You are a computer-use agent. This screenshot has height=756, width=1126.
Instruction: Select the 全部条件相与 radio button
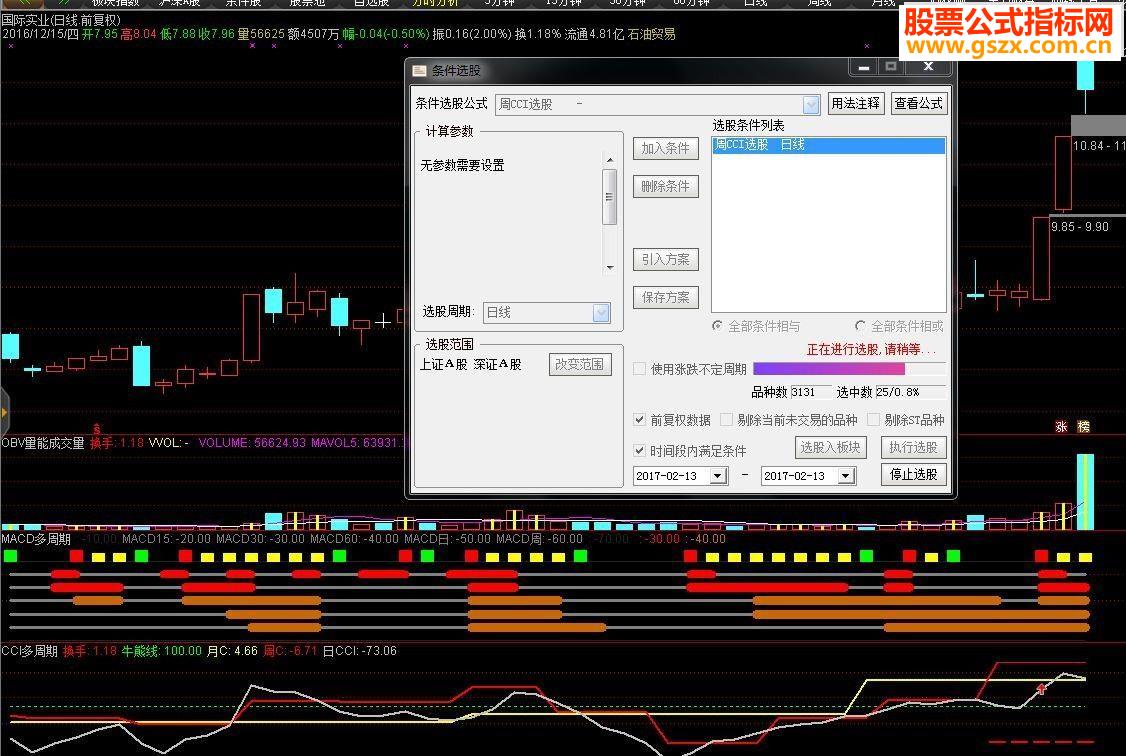click(717, 326)
